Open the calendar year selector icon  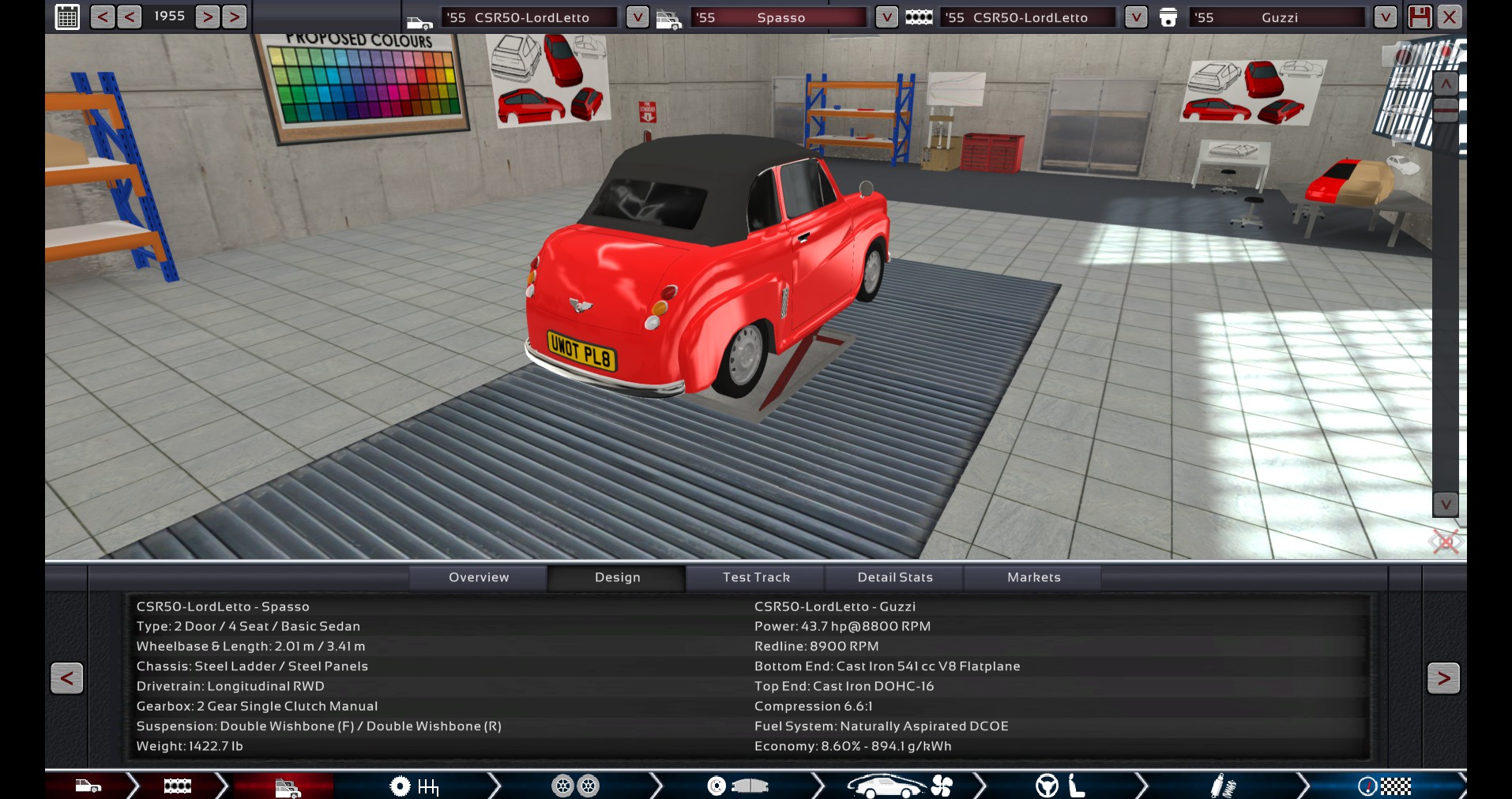[x=67, y=17]
